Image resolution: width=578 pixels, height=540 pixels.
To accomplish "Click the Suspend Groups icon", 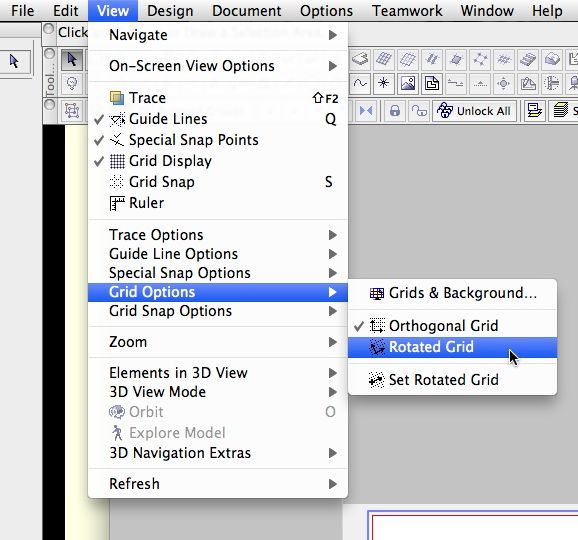I will [x=72, y=111].
